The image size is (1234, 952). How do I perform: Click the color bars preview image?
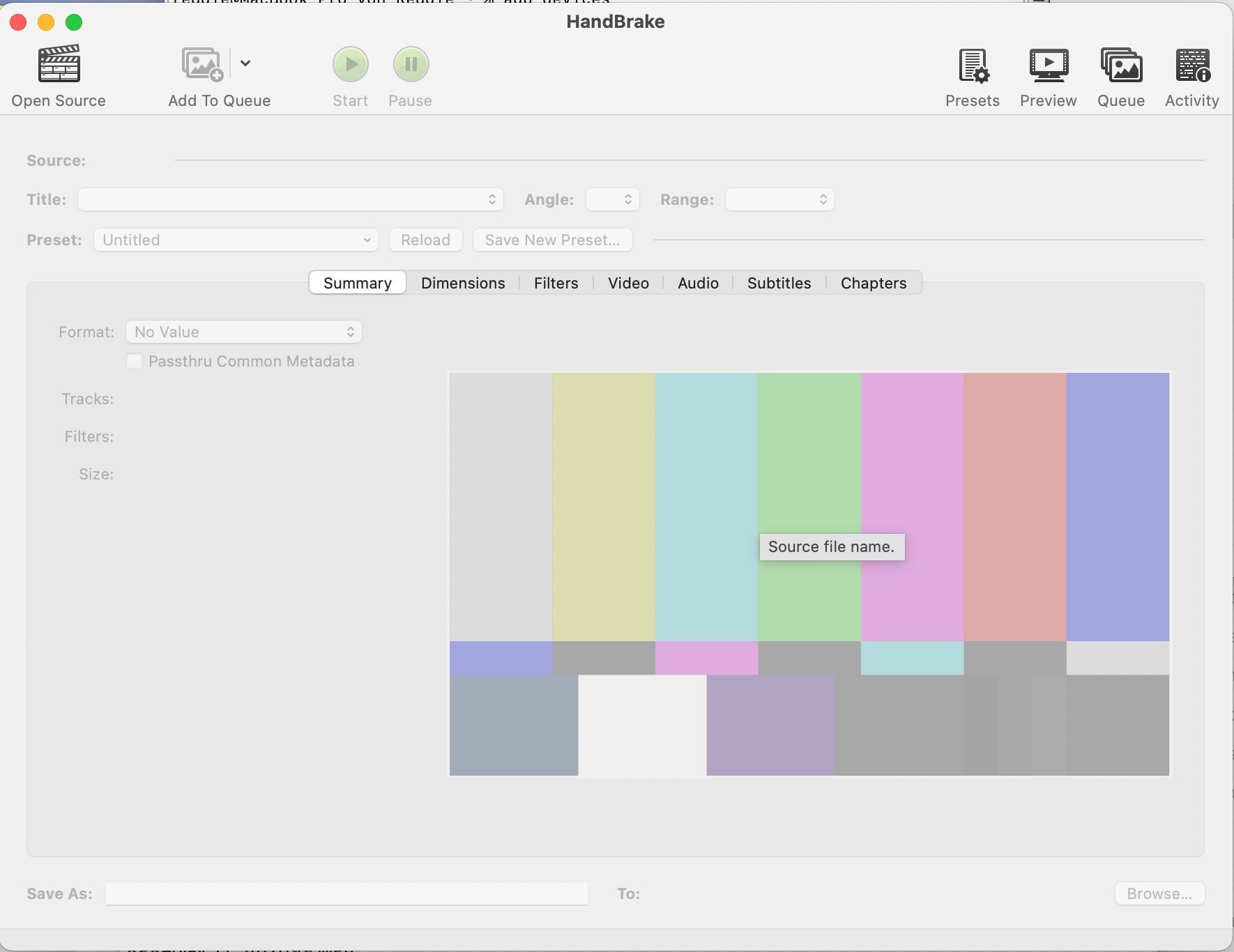pyautogui.click(x=809, y=574)
